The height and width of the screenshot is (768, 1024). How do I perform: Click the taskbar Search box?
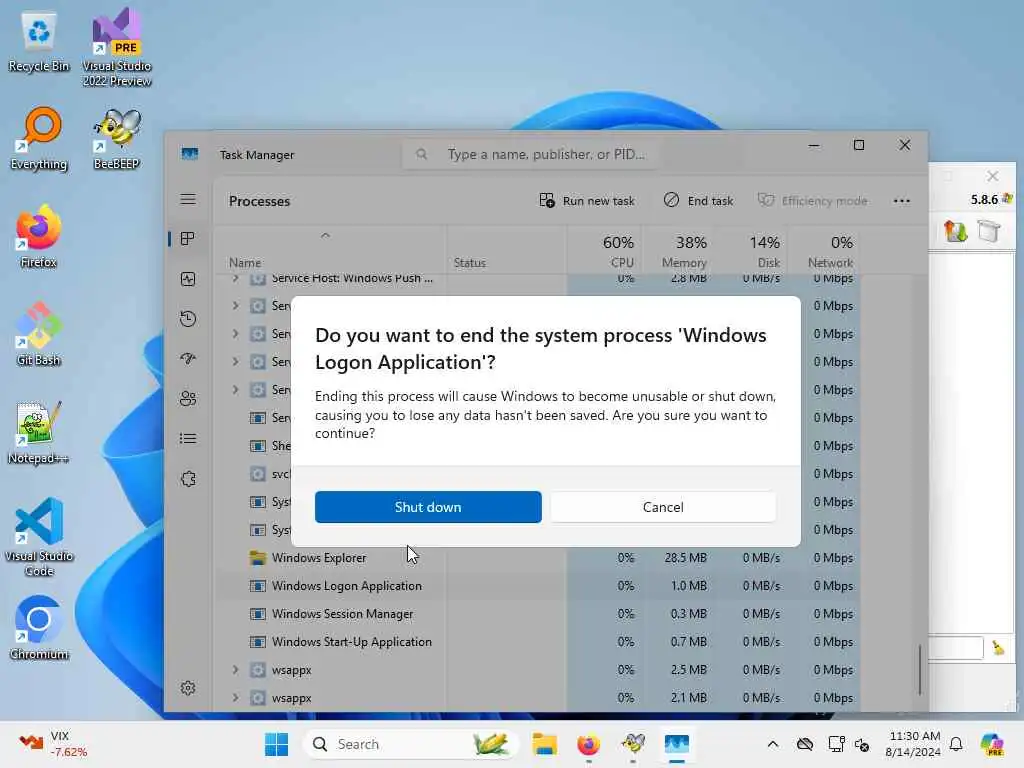pos(411,744)
